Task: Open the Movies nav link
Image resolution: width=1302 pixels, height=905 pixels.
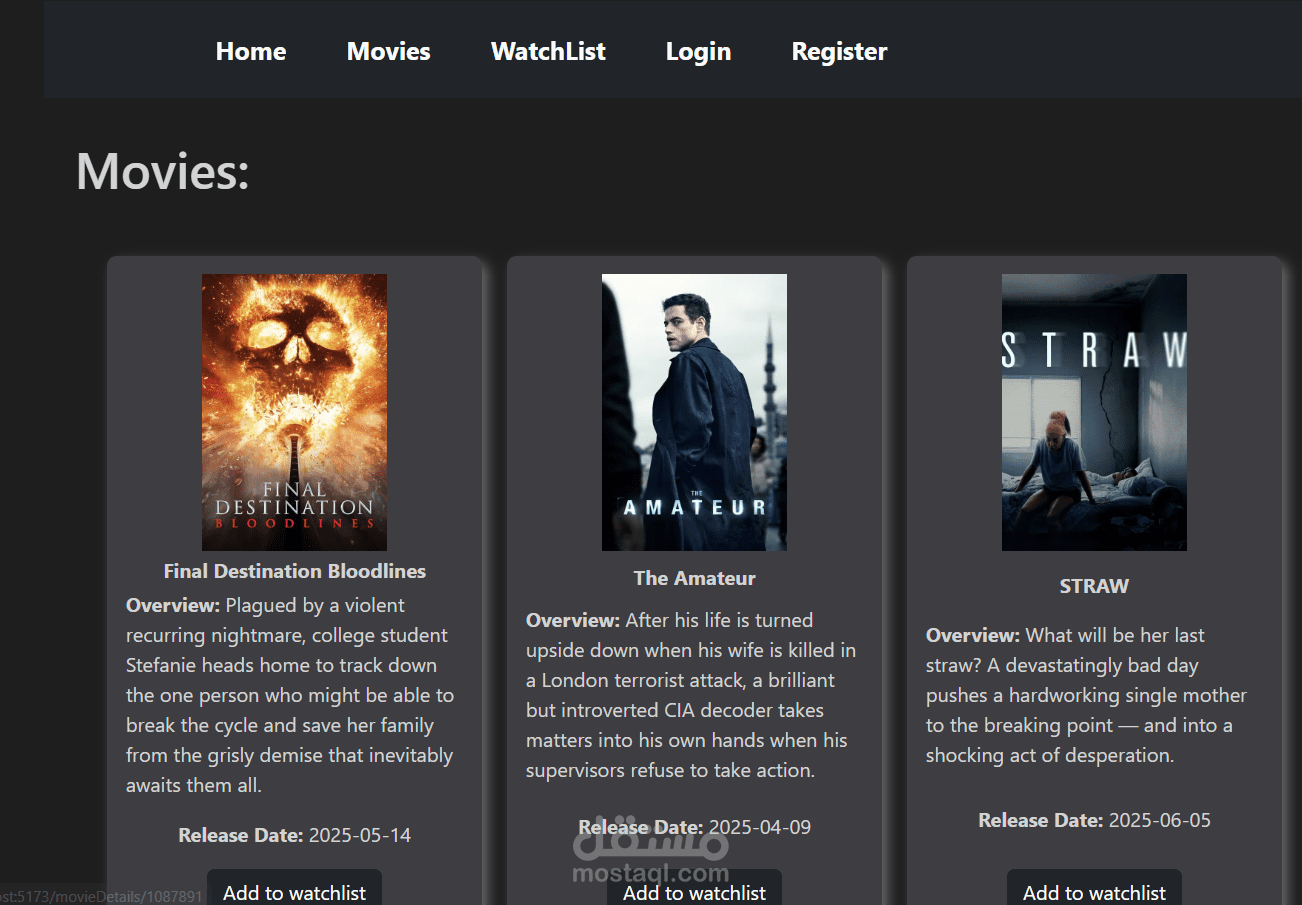Action: tap(389, 51)
